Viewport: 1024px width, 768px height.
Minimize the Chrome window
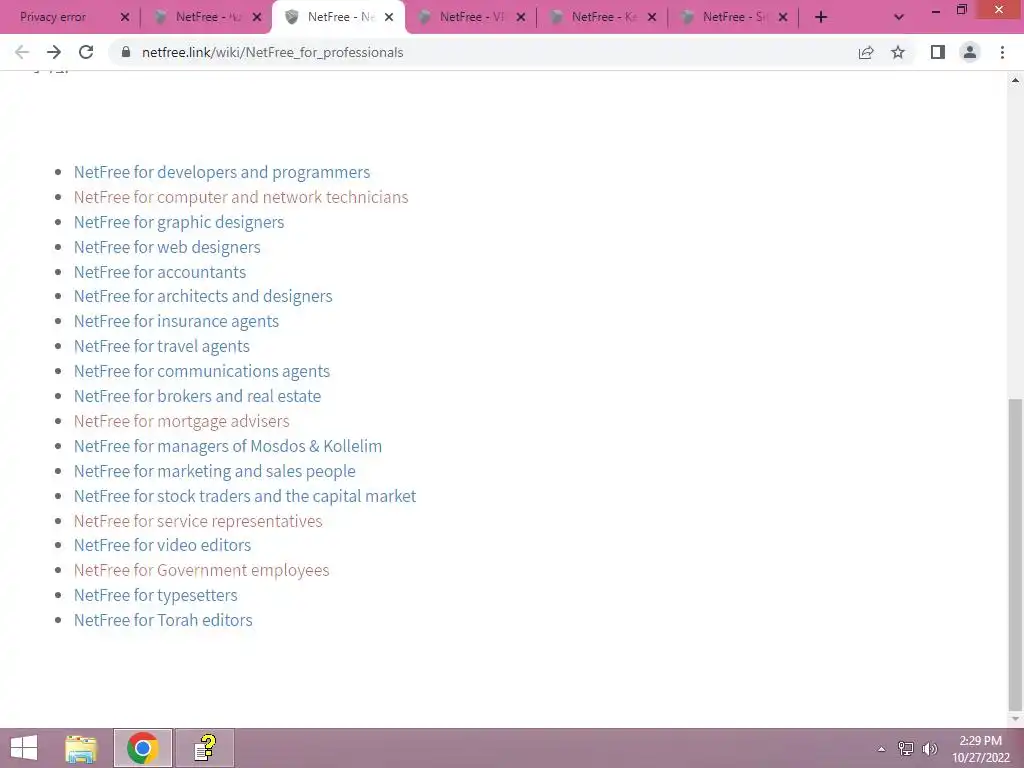(936, 10)
